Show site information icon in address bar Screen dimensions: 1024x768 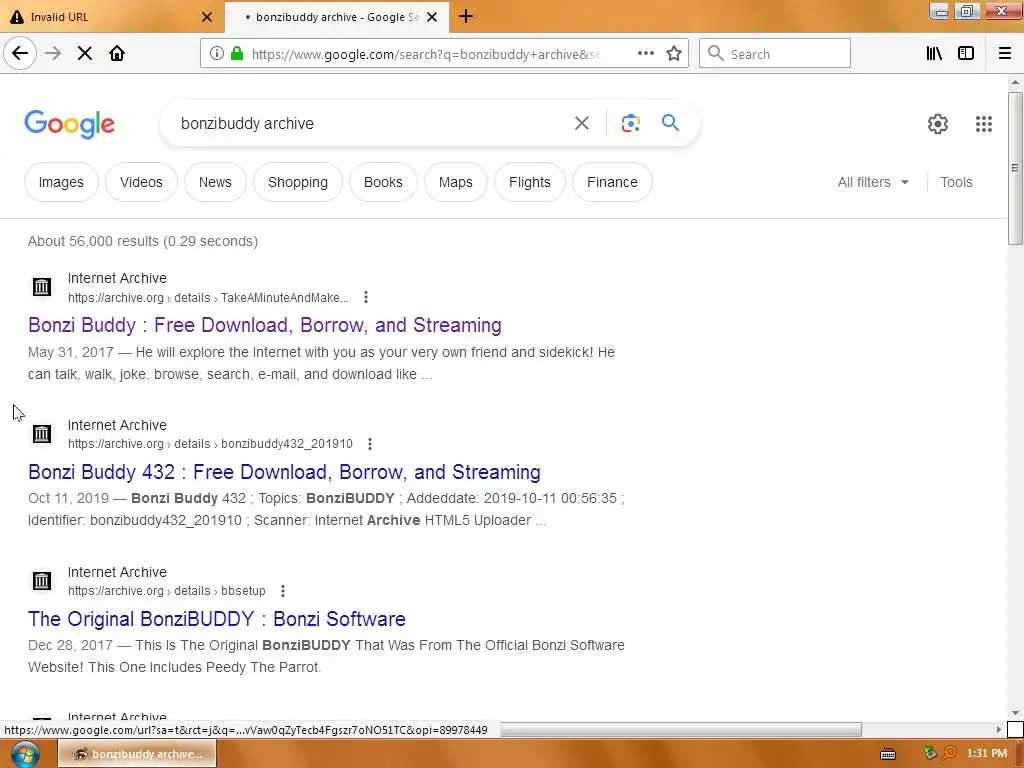pos(217,54)
